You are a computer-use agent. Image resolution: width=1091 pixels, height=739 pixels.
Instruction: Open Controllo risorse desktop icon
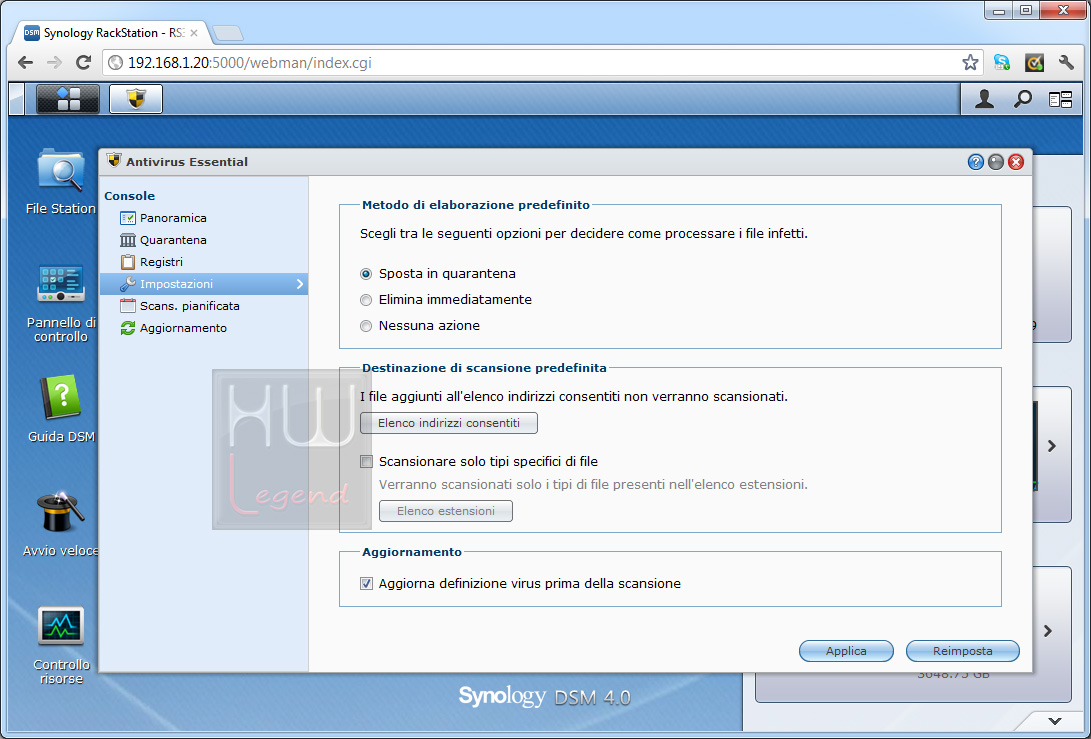[x=61, y=646]
